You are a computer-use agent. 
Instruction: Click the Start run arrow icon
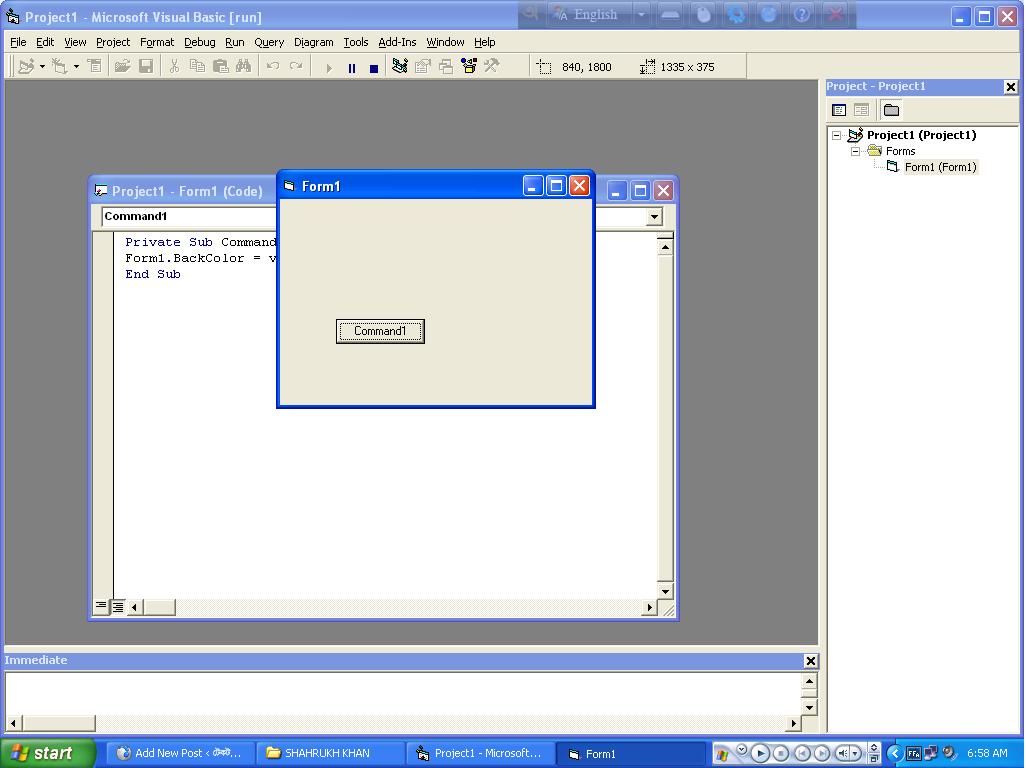point(329,67)
